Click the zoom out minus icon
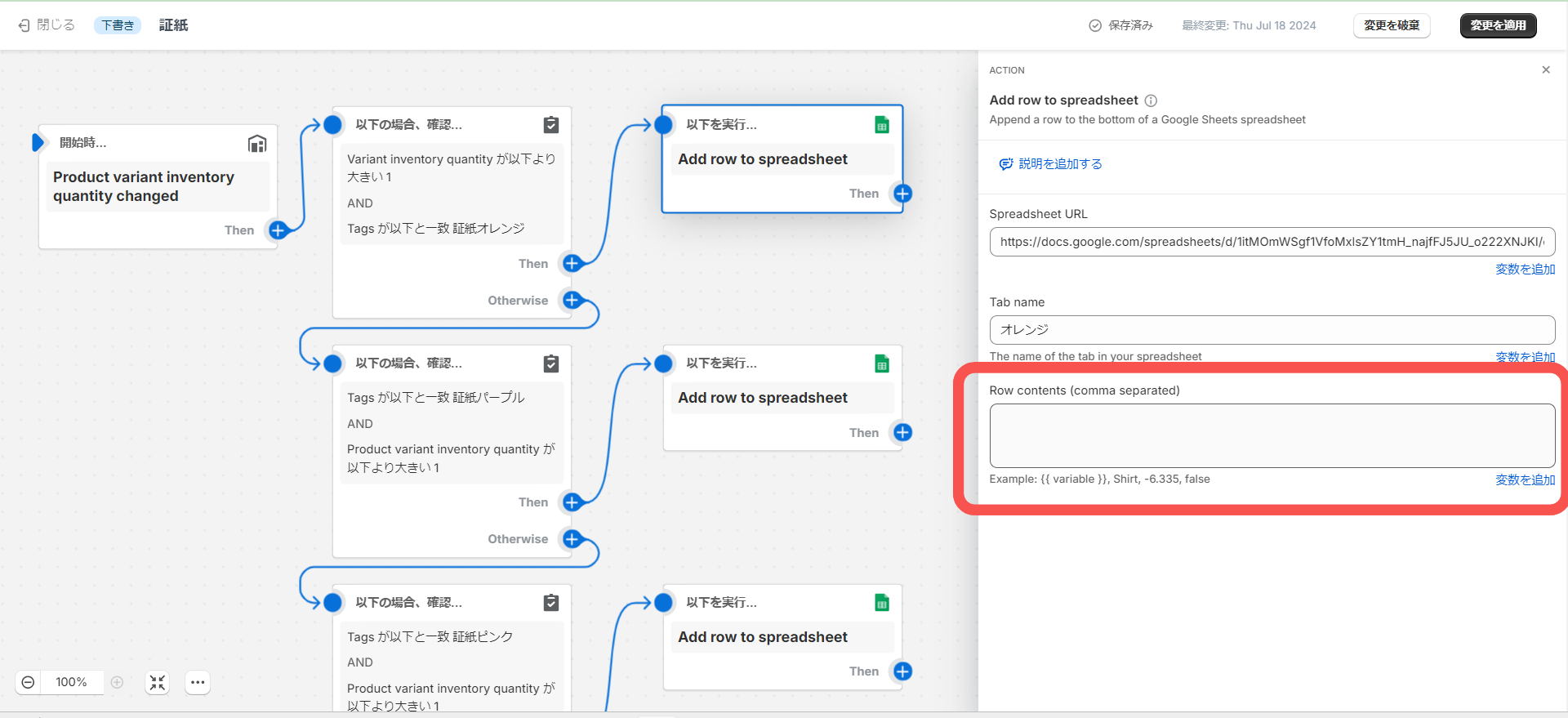Image resolution: width=1568 pixels, height=718 pixels. coord(28,682)
